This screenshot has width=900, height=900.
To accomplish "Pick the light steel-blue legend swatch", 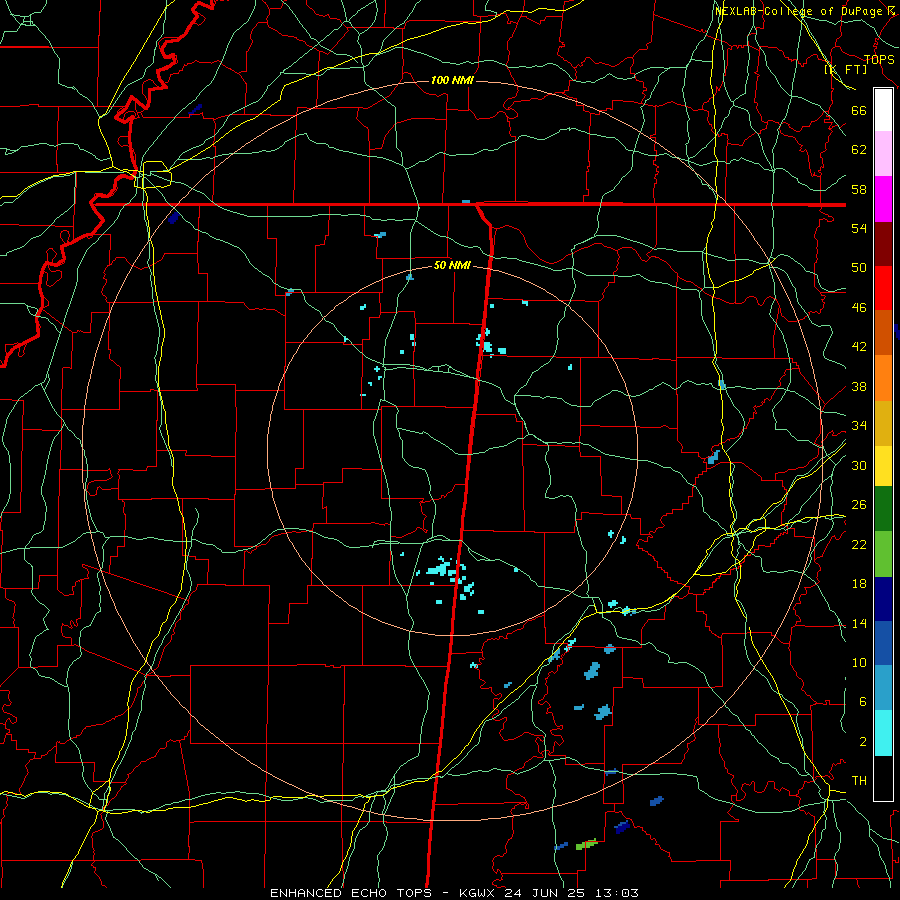I will tap(883, 688).
